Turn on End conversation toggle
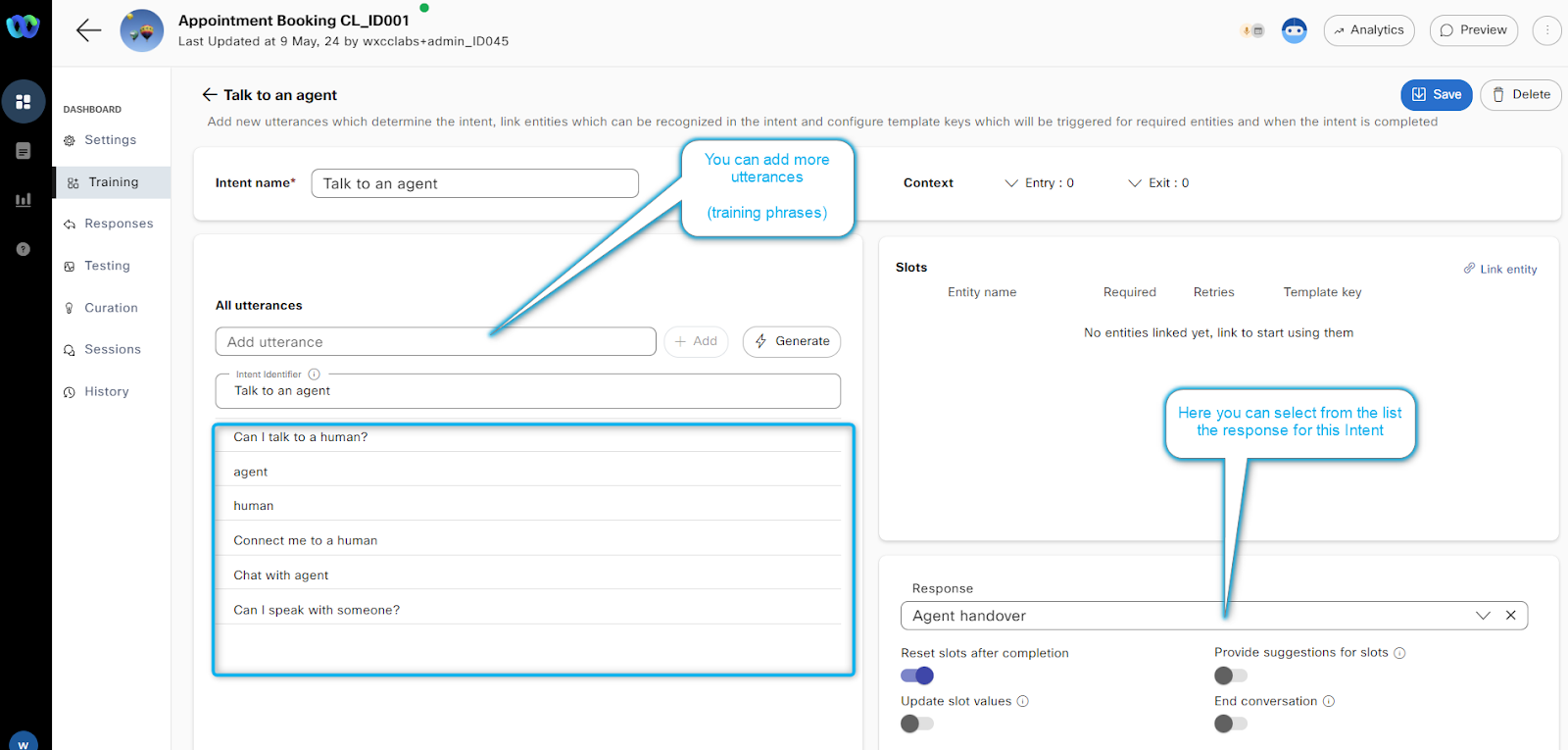The height and width of the screenshot is (750, 1568). 1230,724
